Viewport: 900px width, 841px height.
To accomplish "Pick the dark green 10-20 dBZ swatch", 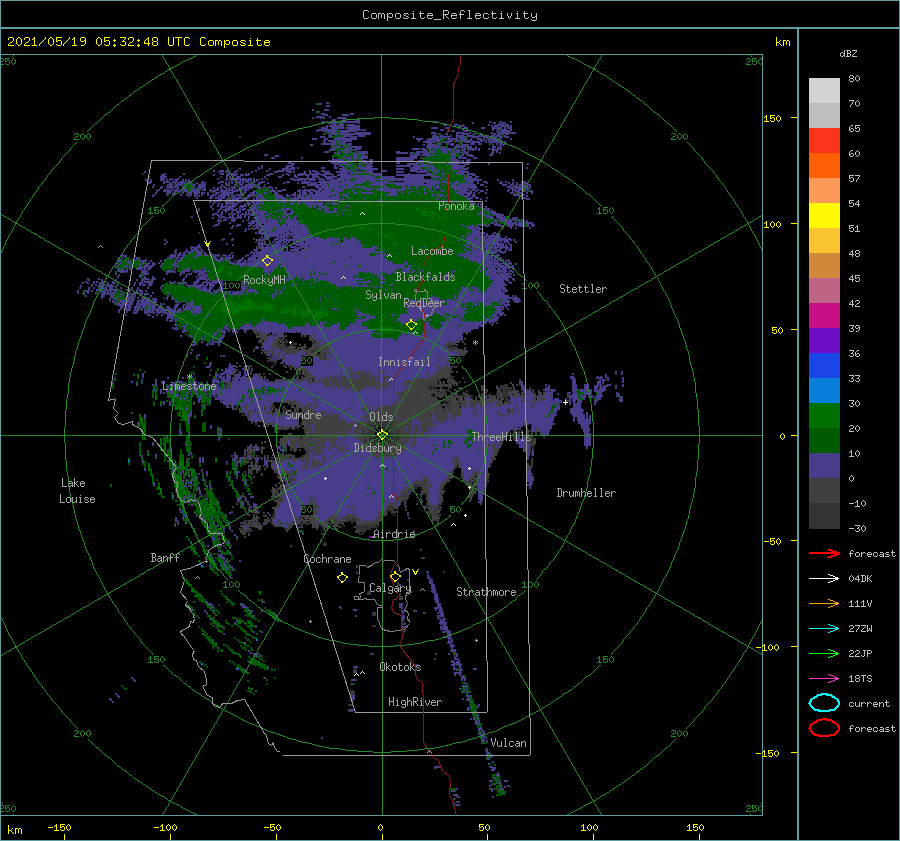I will [x=824, y=440].
